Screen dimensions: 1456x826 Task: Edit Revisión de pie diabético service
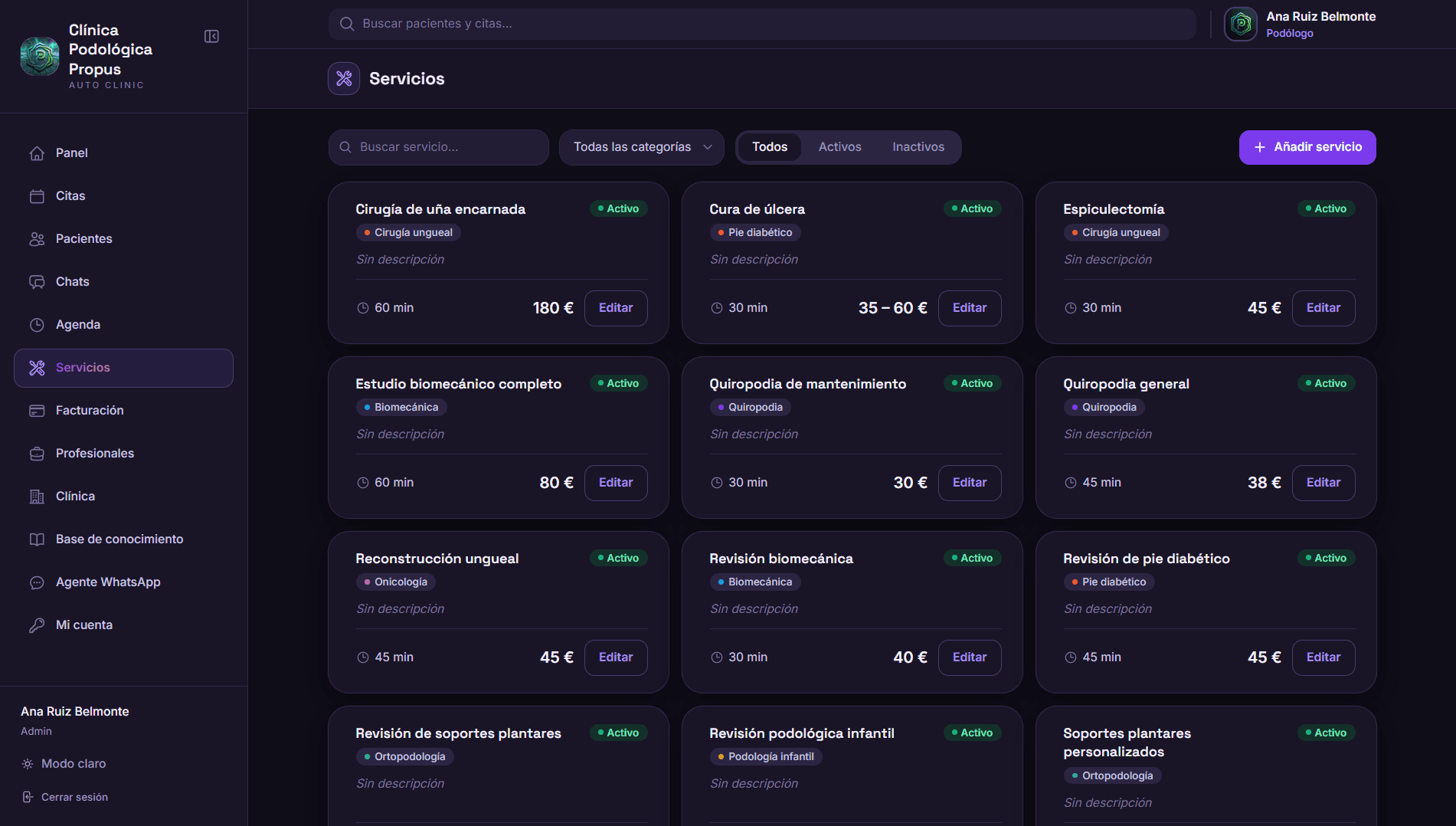tap(1323, 657)
